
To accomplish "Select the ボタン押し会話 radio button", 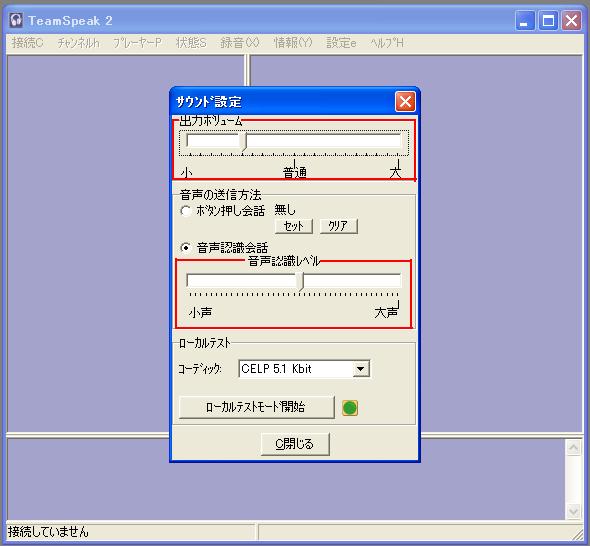I will coord(186,211).
